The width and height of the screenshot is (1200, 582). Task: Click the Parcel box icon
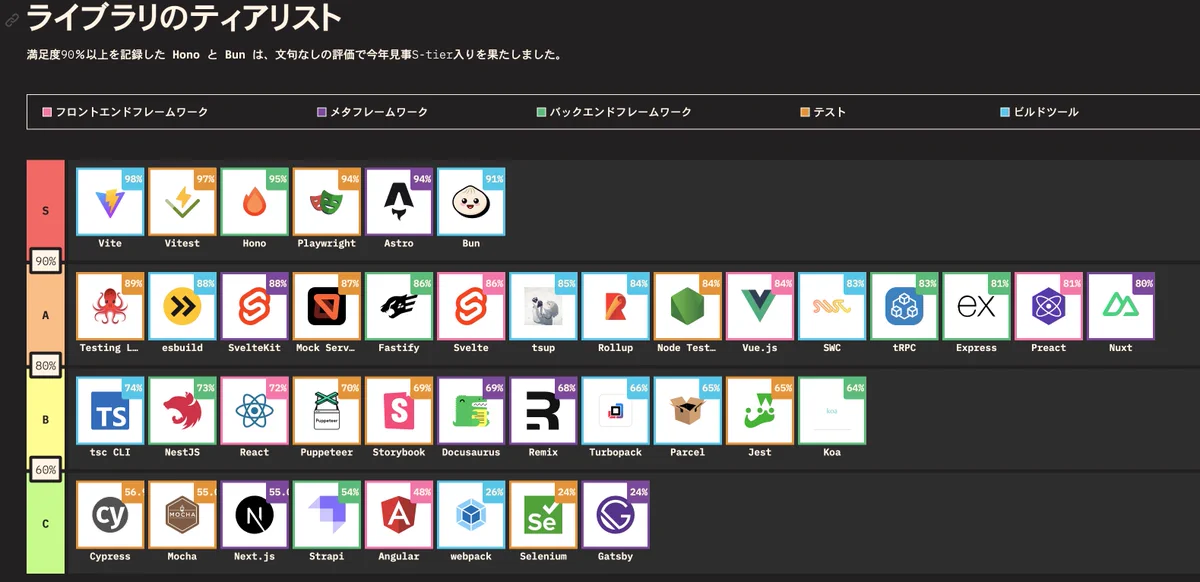[x=688, y=413]
